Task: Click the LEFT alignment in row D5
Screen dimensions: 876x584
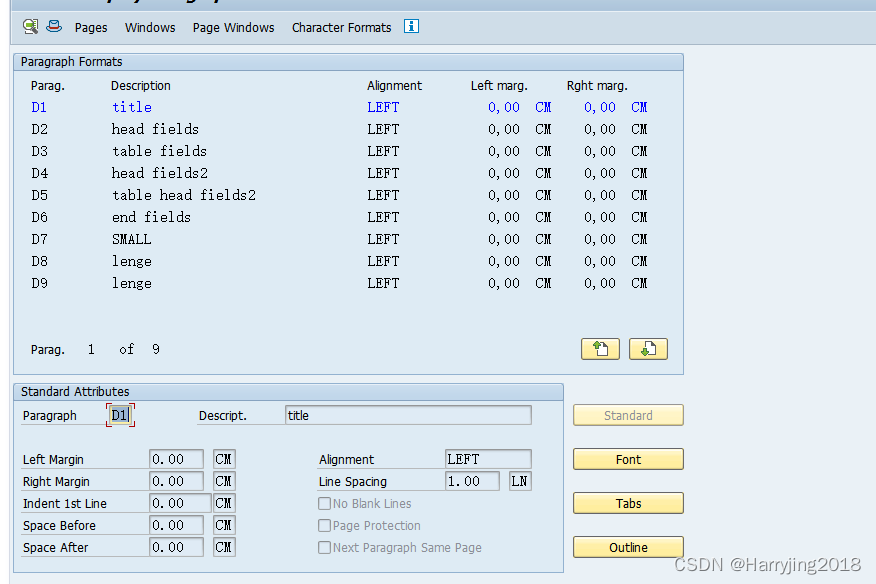Action: tap(383, 195)
